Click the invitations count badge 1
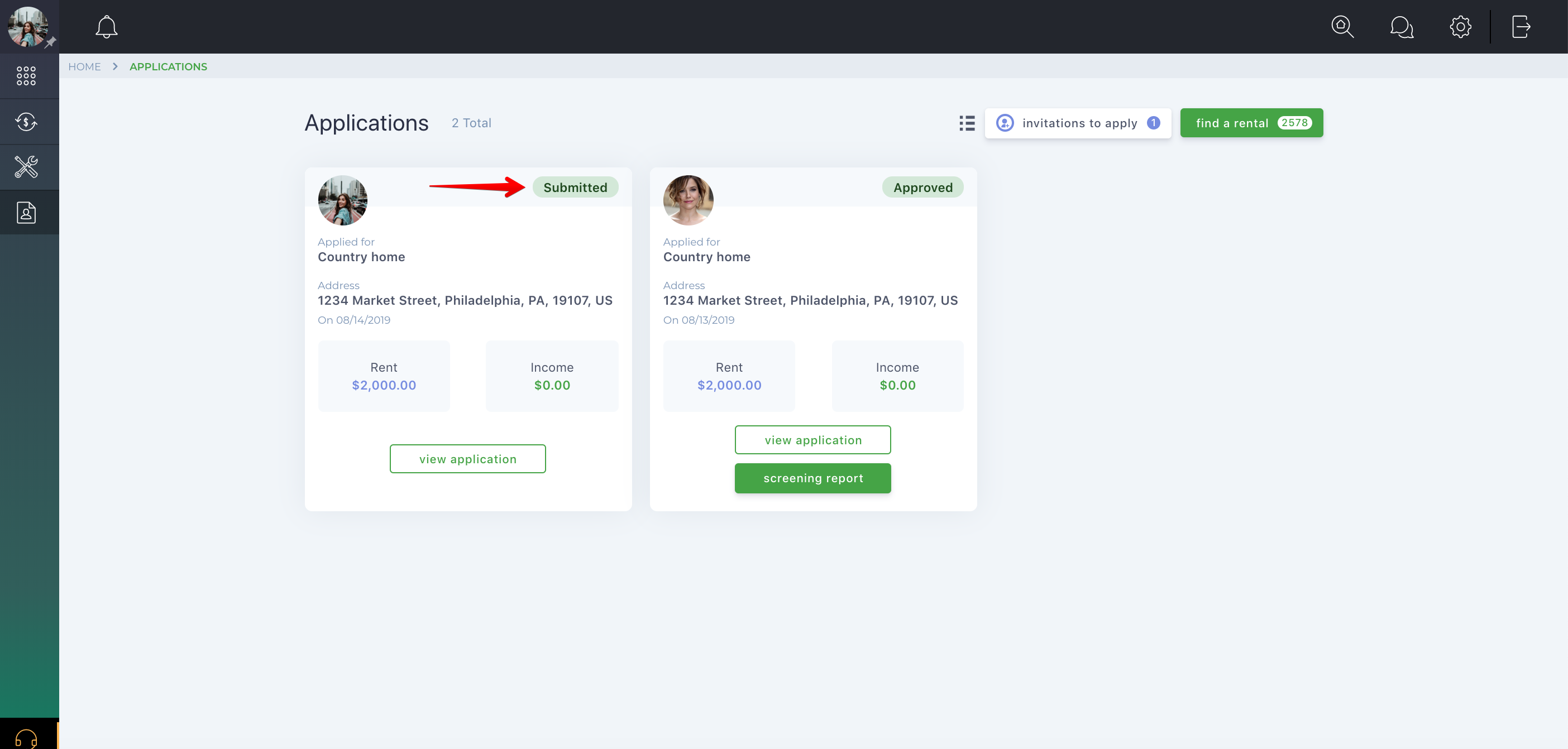This screenshot has height=749, width=1568. (x=1153, y=123)
